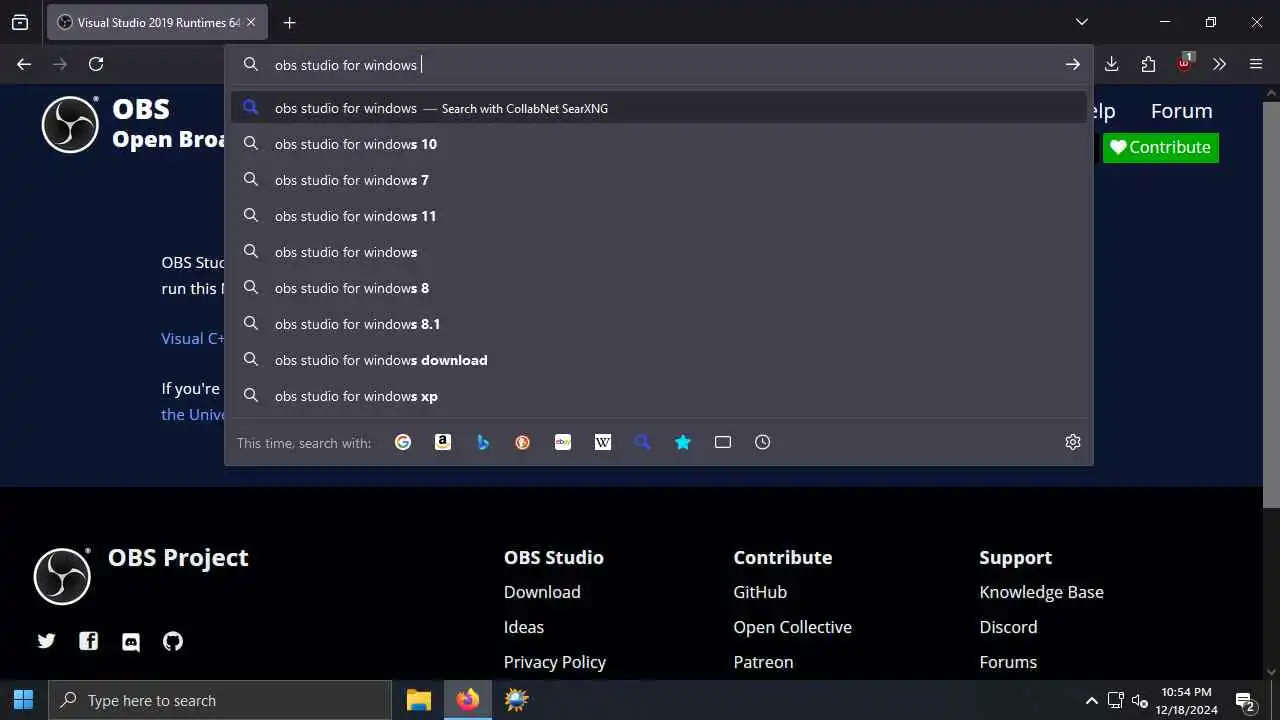The image size is (1280, 720).
Task: Open a new tab
Action: pyautogui.click(x=289, y=22)
